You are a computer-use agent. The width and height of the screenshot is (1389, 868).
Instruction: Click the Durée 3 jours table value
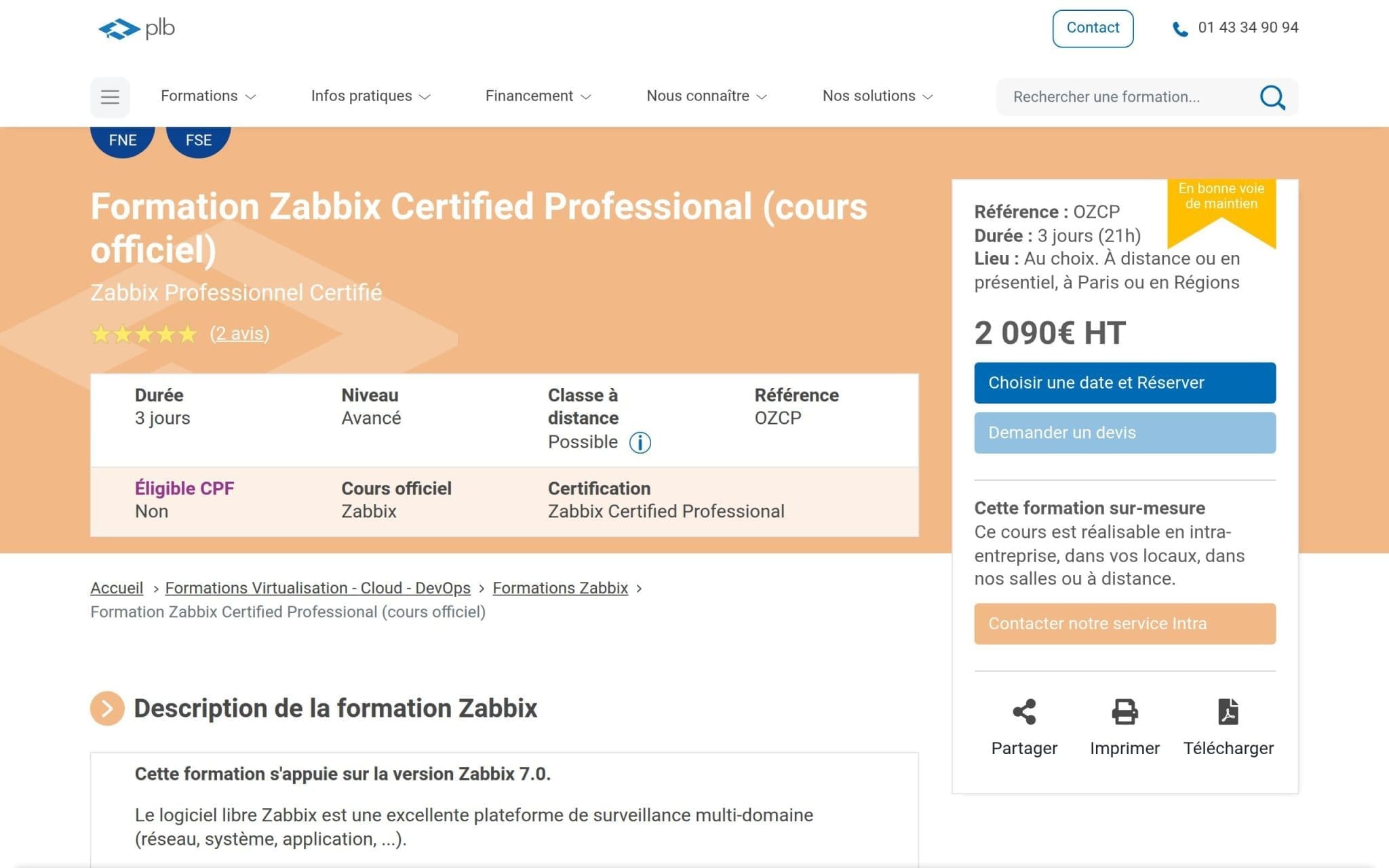[x=162, y=418]
